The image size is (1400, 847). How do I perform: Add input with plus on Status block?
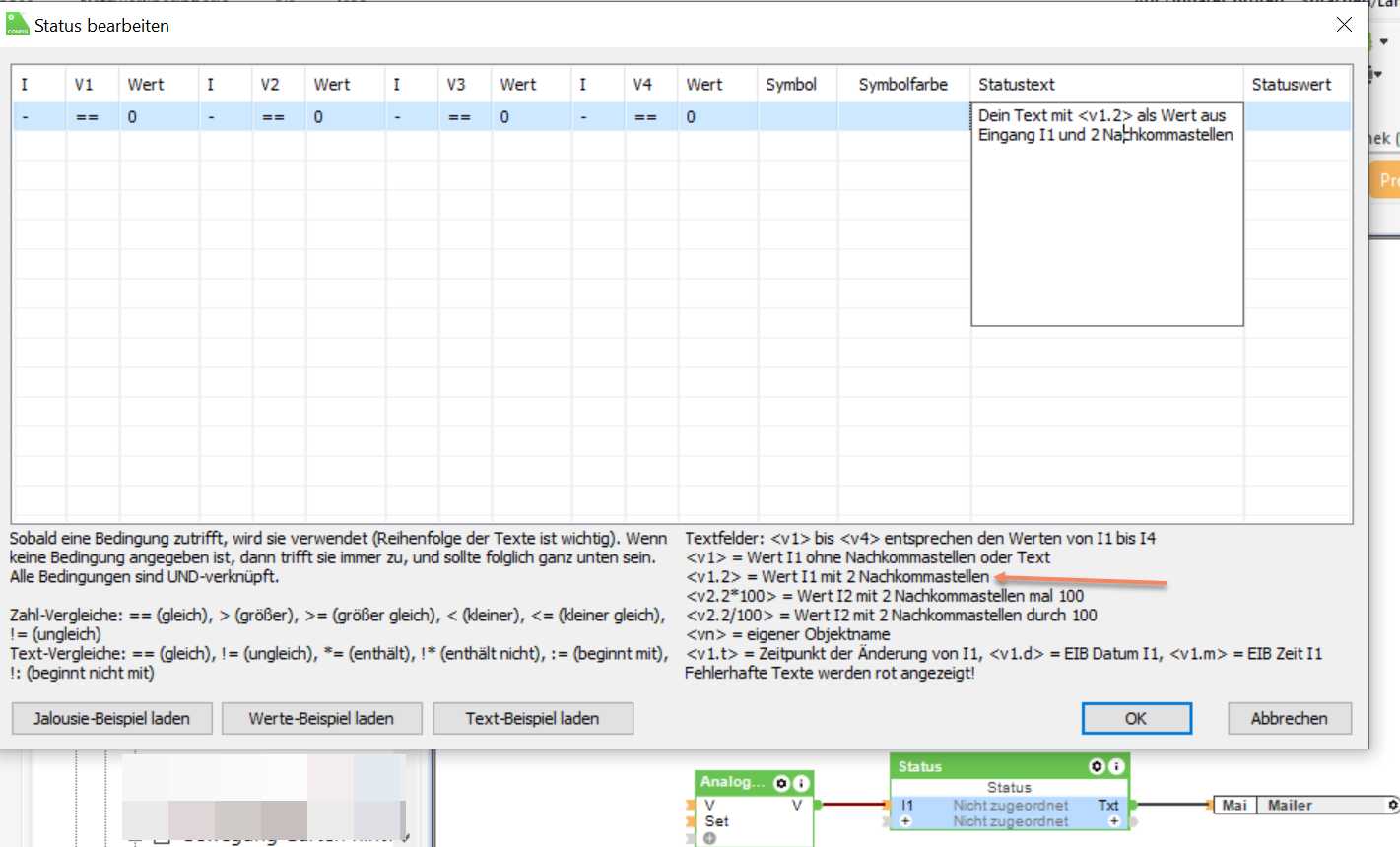pos(905,821)
